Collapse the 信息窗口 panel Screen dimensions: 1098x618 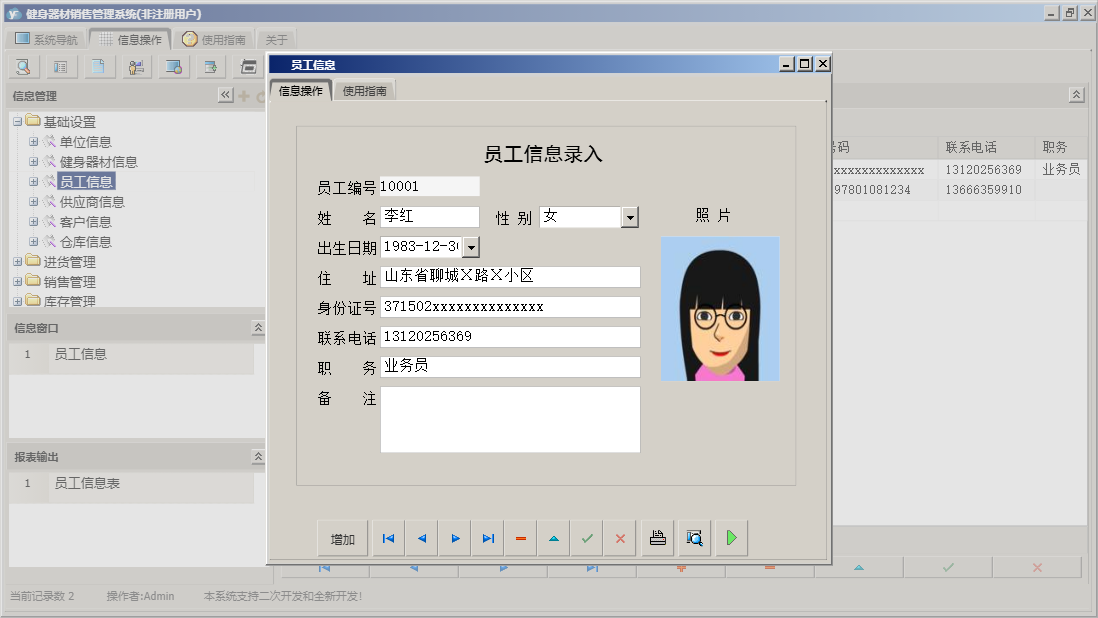pos(258,328)
